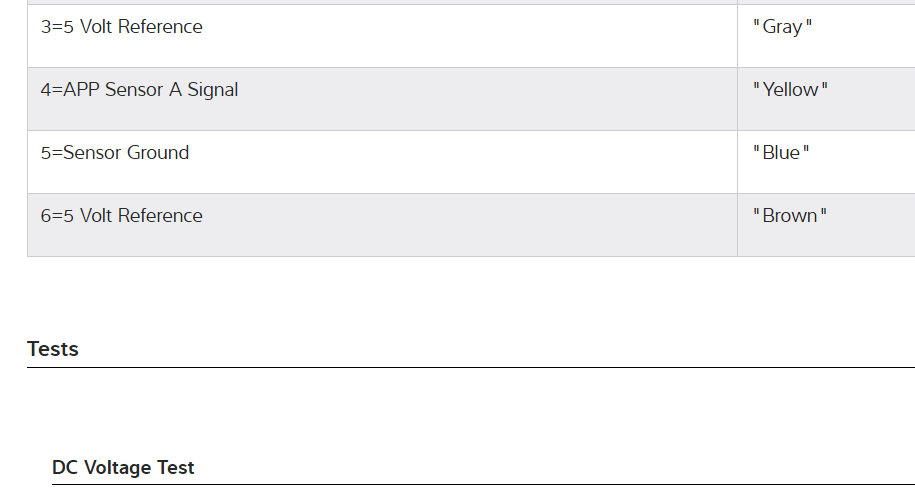Select the "Gray" wire color value

[x=782, y=27]
